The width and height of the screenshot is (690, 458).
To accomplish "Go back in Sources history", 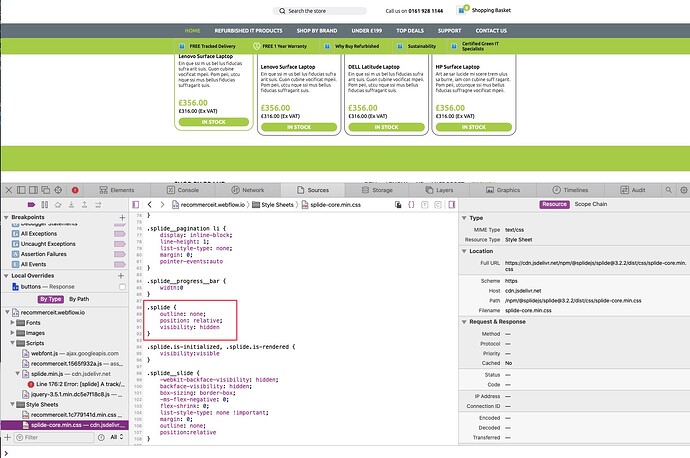I will [150, 205].
